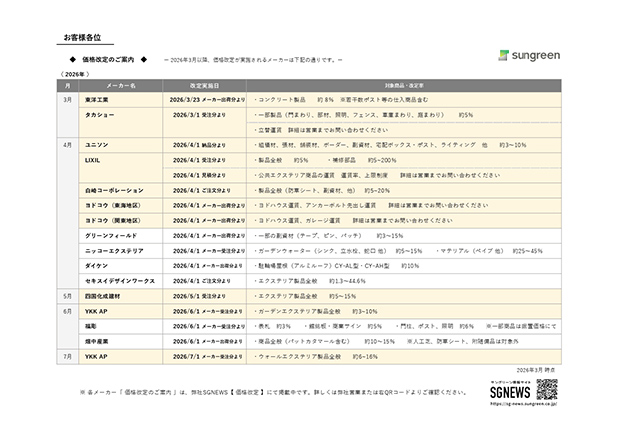Select the 7月 month cell
620x440 pixels.
(68, 357)
